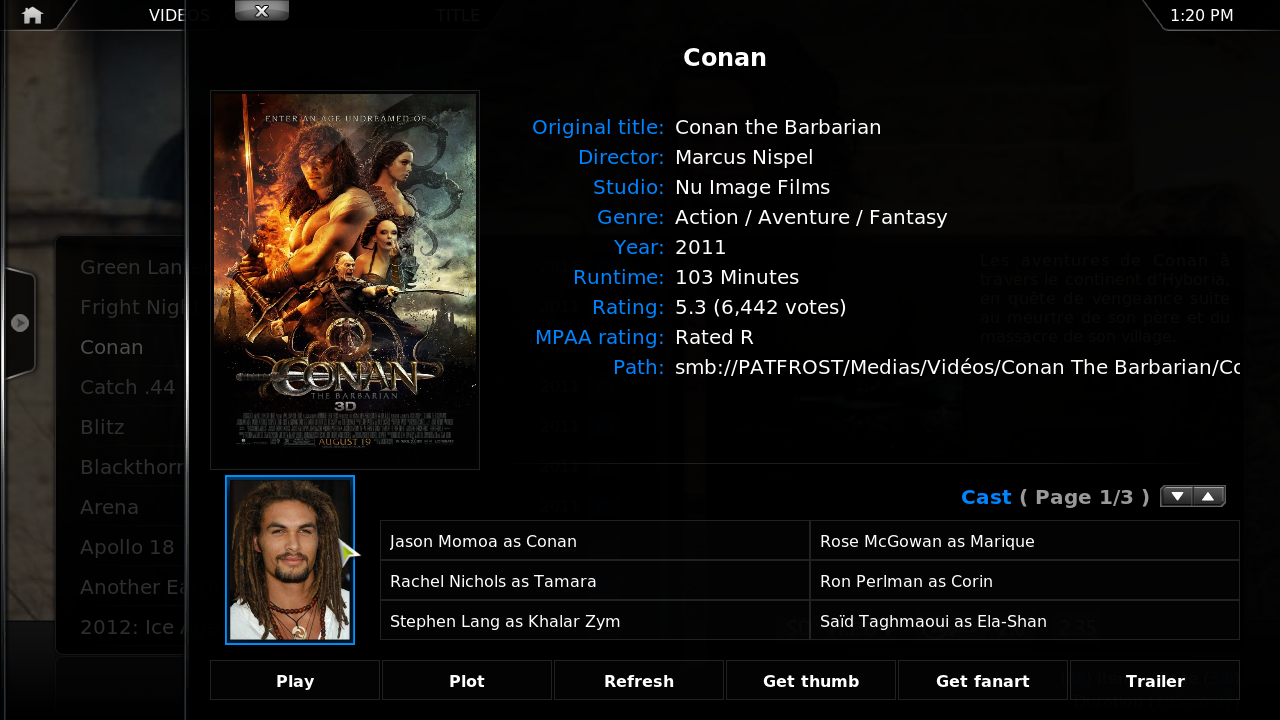1280x720 pixels.
Task: Select Green Lantern in the movie list
Action: point(131,267)
